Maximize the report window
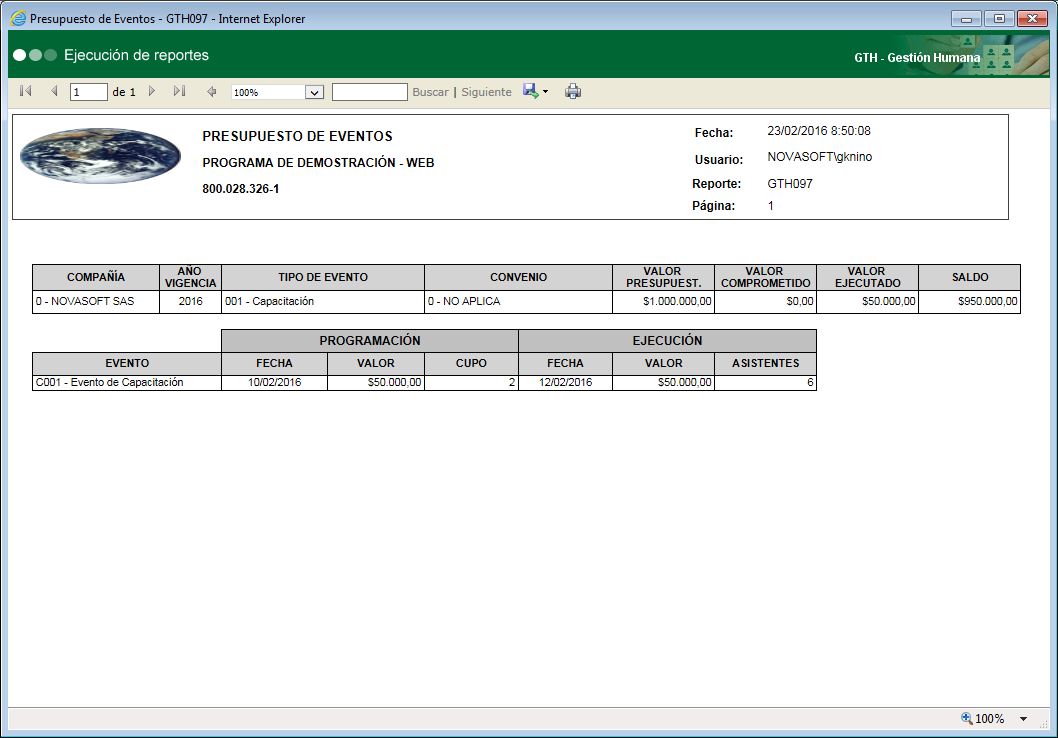 click(997, 18)
